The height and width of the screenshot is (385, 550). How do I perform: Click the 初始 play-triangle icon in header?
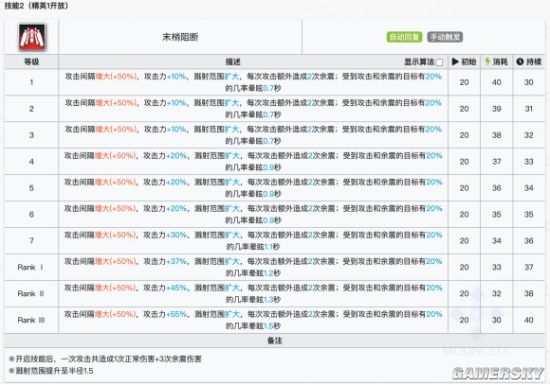455,62
